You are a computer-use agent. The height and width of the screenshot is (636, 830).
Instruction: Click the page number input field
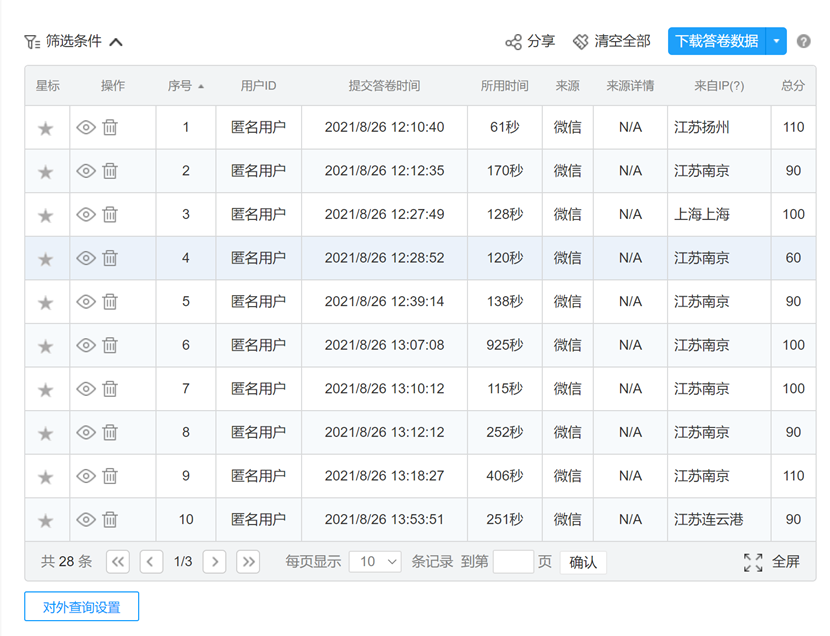(x=514, y=561)
